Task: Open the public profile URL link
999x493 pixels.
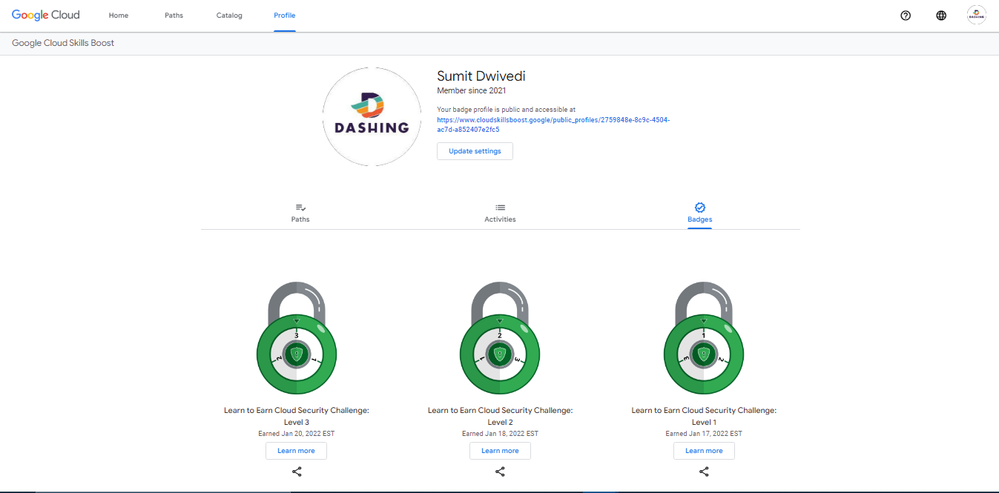Action: pos(553,124)
